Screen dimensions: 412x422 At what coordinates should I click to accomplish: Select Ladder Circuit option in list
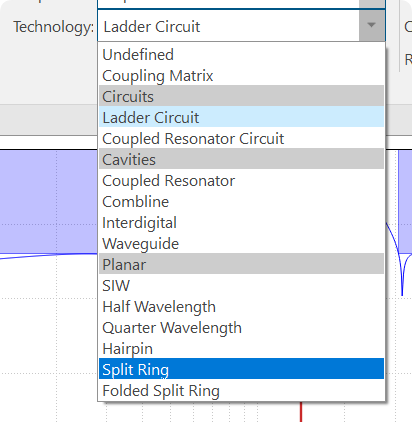pyautogui.click(x=241, y=117)
